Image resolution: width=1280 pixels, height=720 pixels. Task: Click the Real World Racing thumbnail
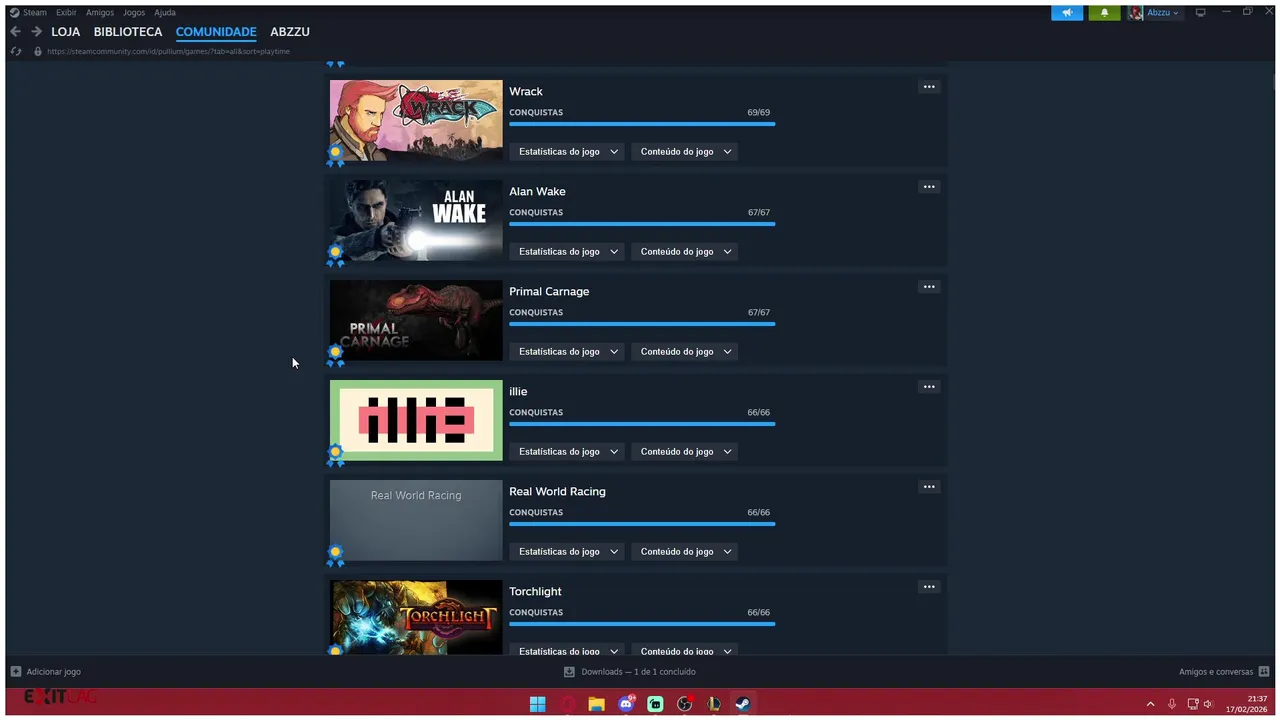pos(416,520)
